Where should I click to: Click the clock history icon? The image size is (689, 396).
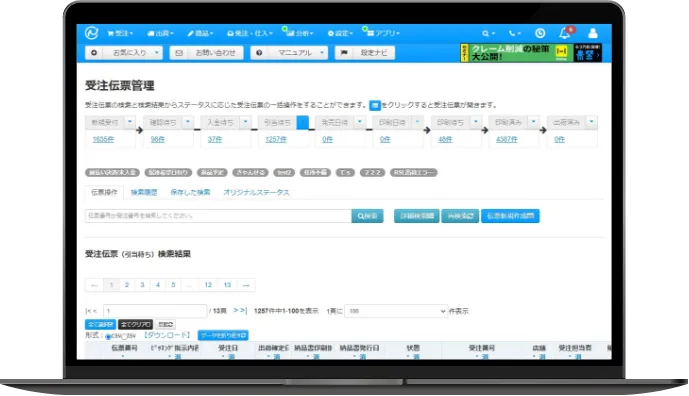(x=540, y=33)
